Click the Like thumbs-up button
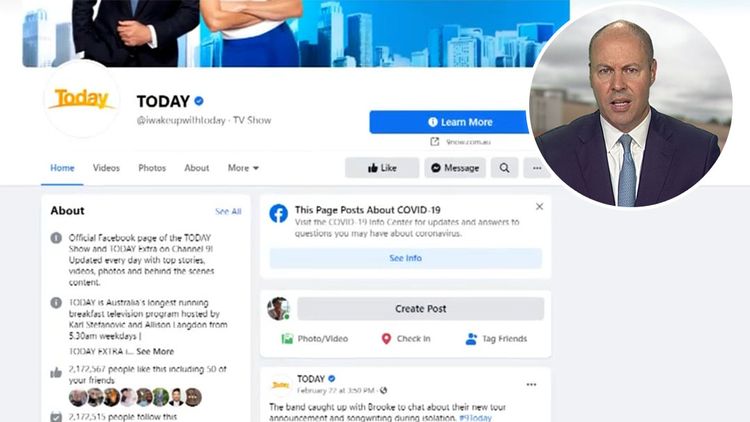750x422 pixels. (382, 168)
